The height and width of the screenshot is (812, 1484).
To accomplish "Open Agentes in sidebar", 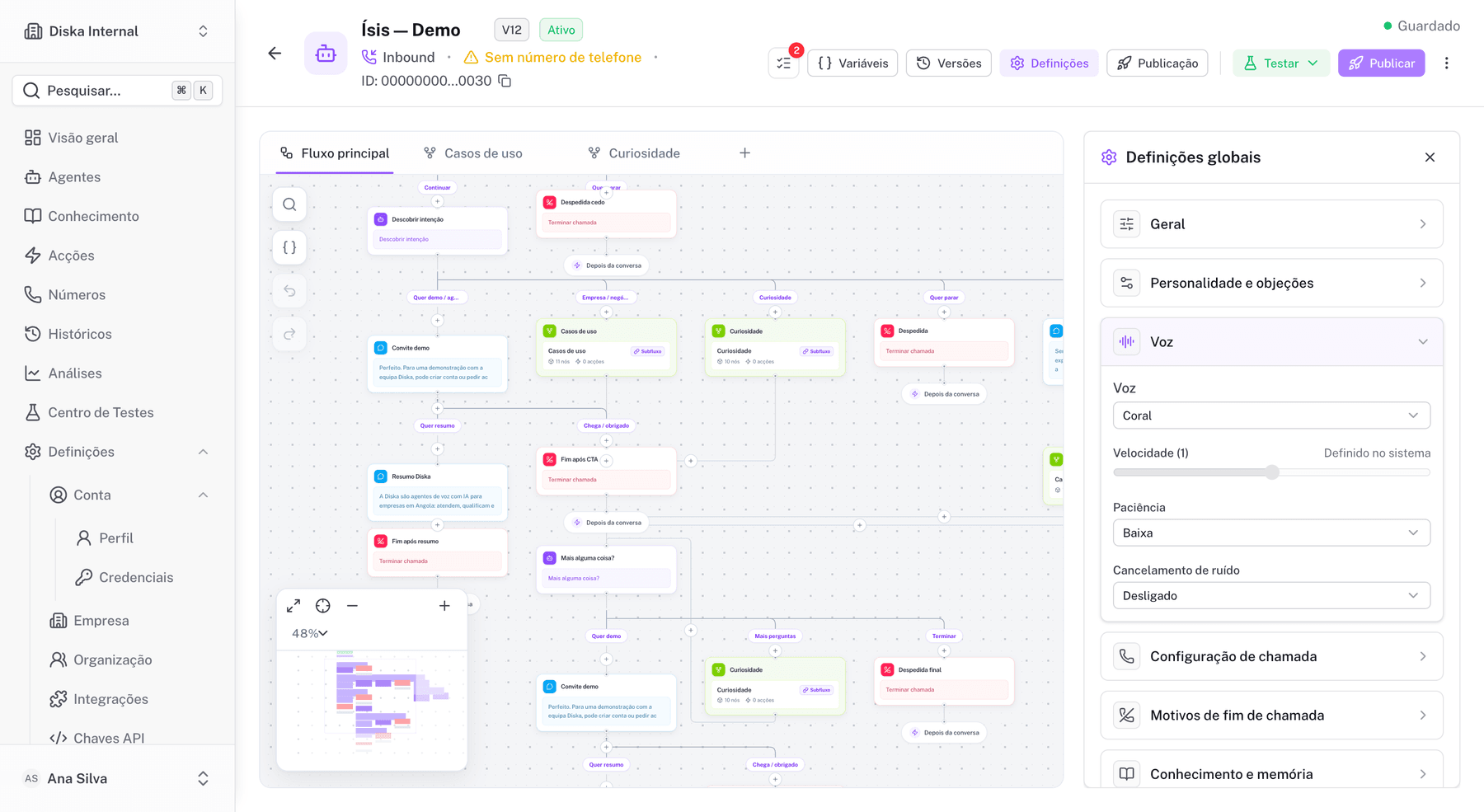I will [117, 177].
